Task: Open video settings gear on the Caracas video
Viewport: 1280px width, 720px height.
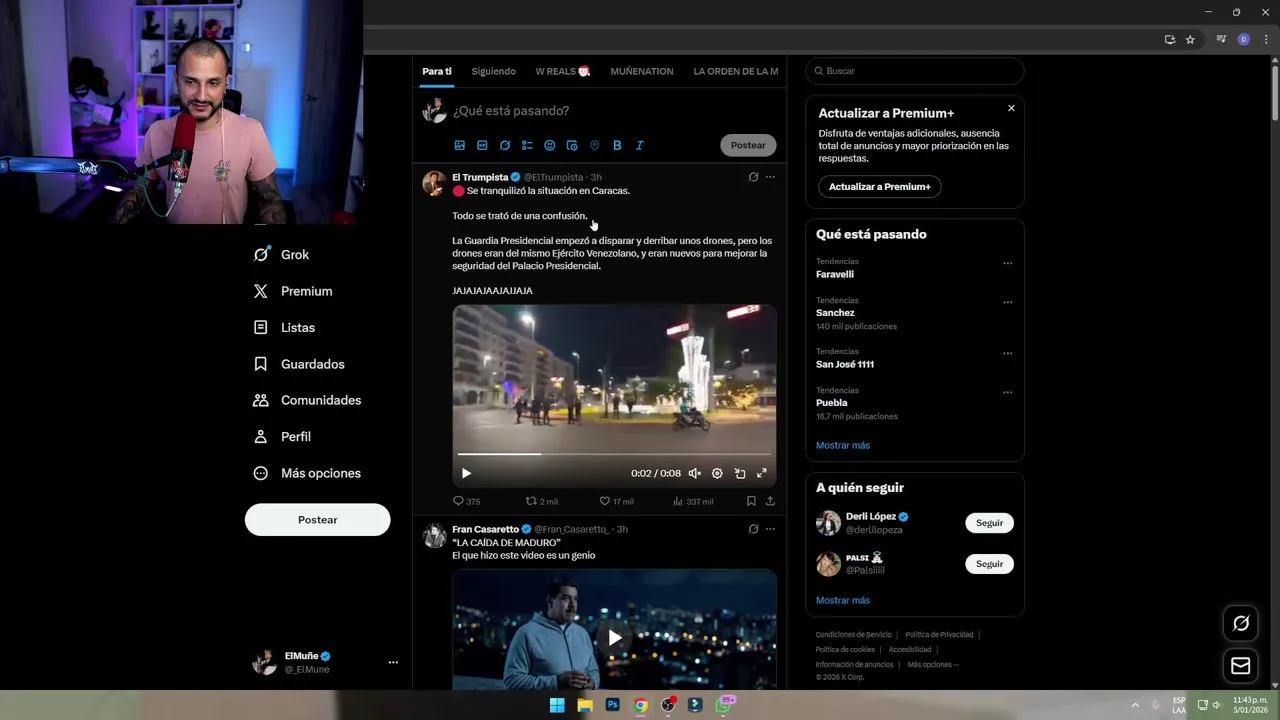Action: tap(717, 473)
